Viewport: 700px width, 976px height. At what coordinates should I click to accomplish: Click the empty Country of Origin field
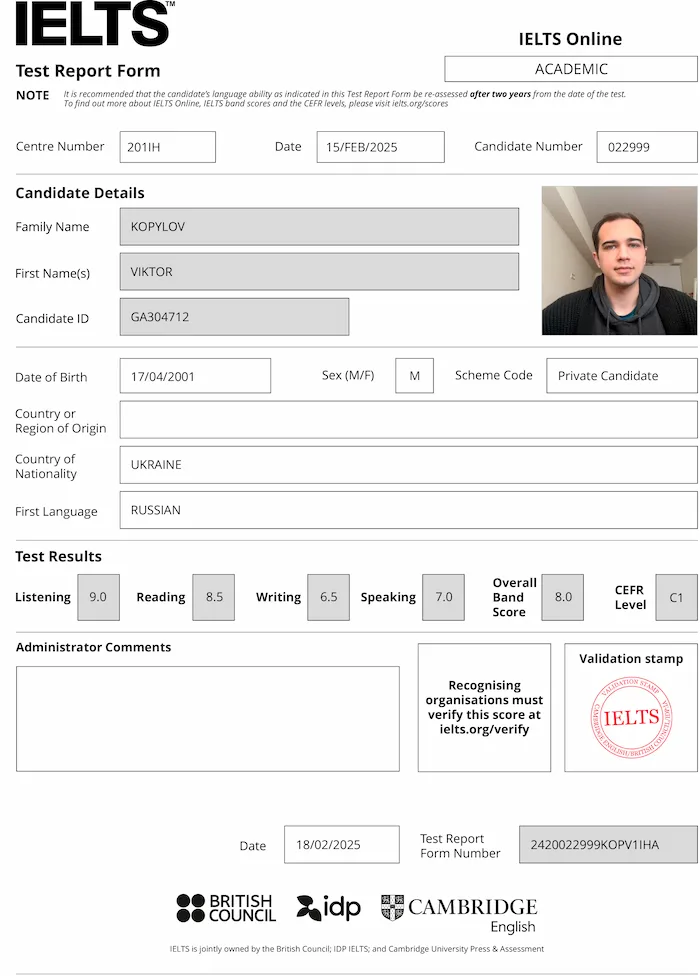click(408, 420)
